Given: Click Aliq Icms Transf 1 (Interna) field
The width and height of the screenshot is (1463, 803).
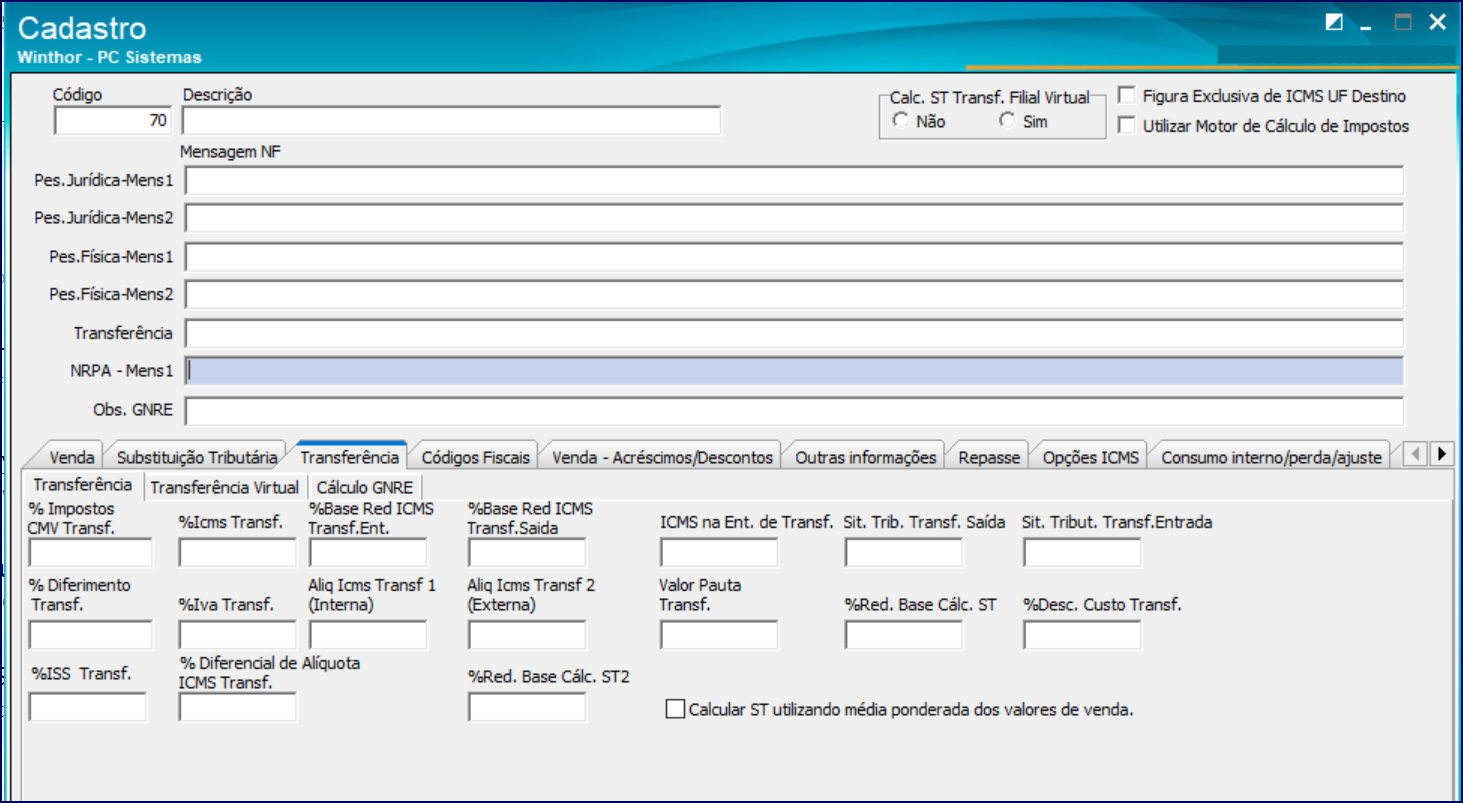Looking at the screenshot, I should (368, 635).
